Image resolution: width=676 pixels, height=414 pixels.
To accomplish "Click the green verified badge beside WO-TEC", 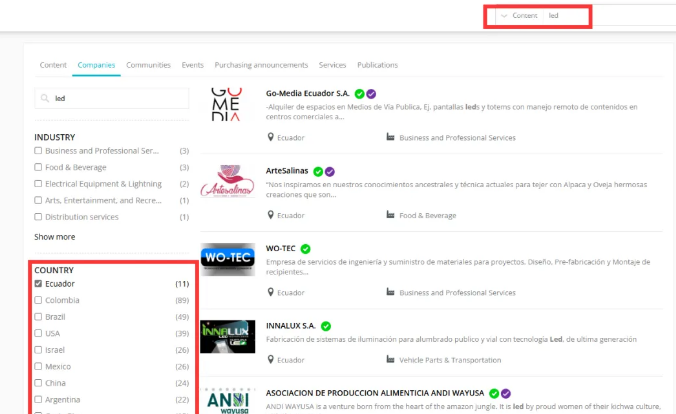I will pyautogui.click(x=306, y=248).
